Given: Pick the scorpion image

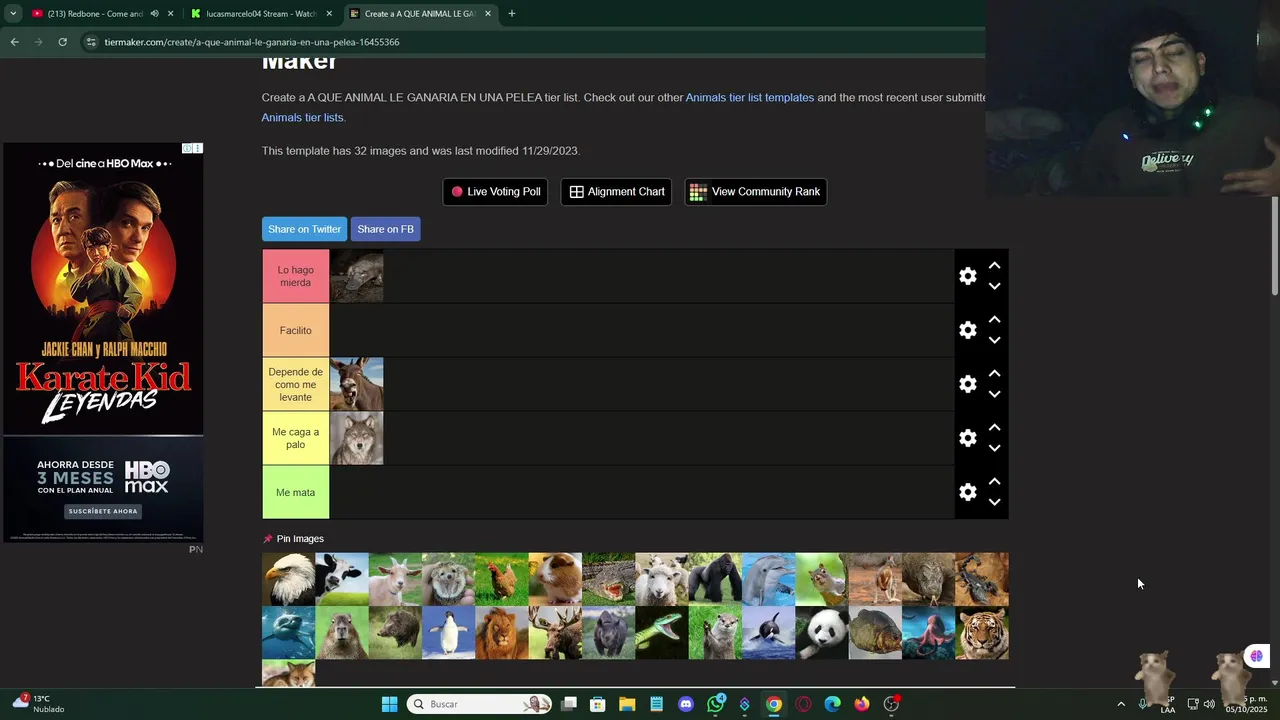Looking at the screenshot, I should tap(982, 579).
